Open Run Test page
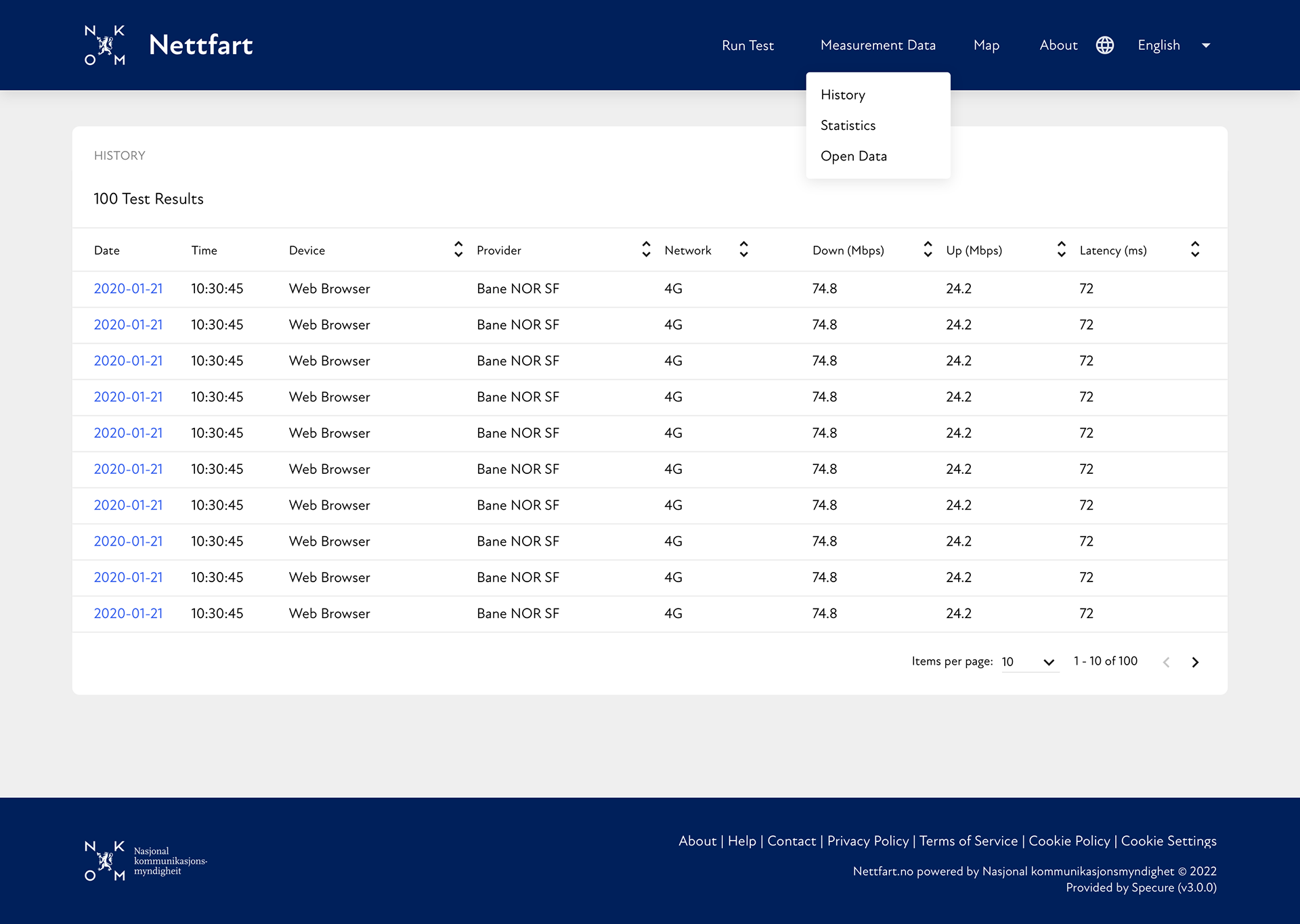This screenshot has height=924, width=1300. [x=747, y=45]
